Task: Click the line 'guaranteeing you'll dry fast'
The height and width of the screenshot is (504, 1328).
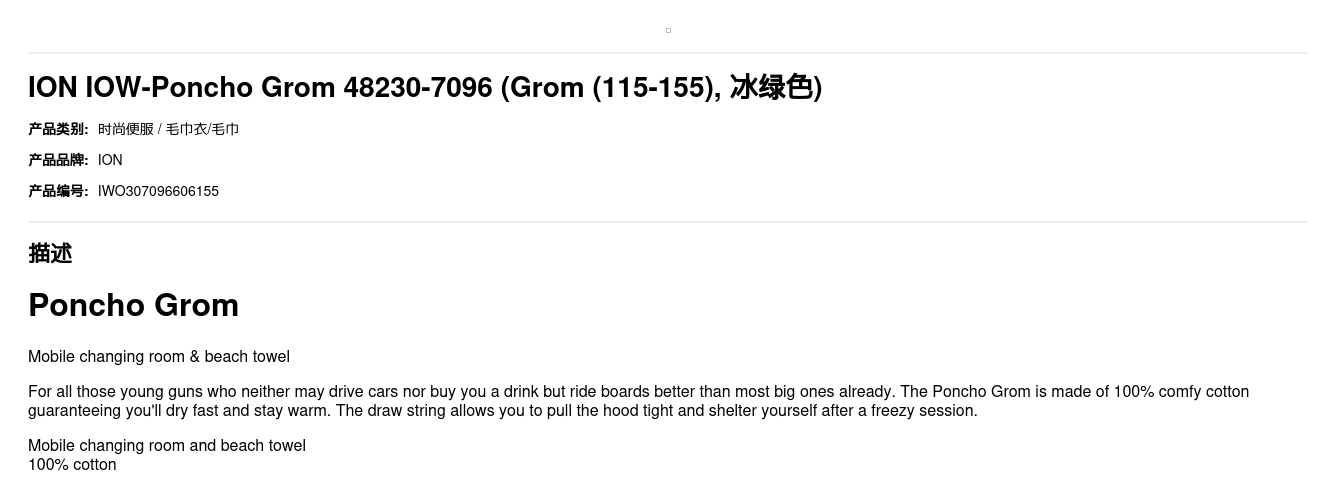Action: point(503,411)
